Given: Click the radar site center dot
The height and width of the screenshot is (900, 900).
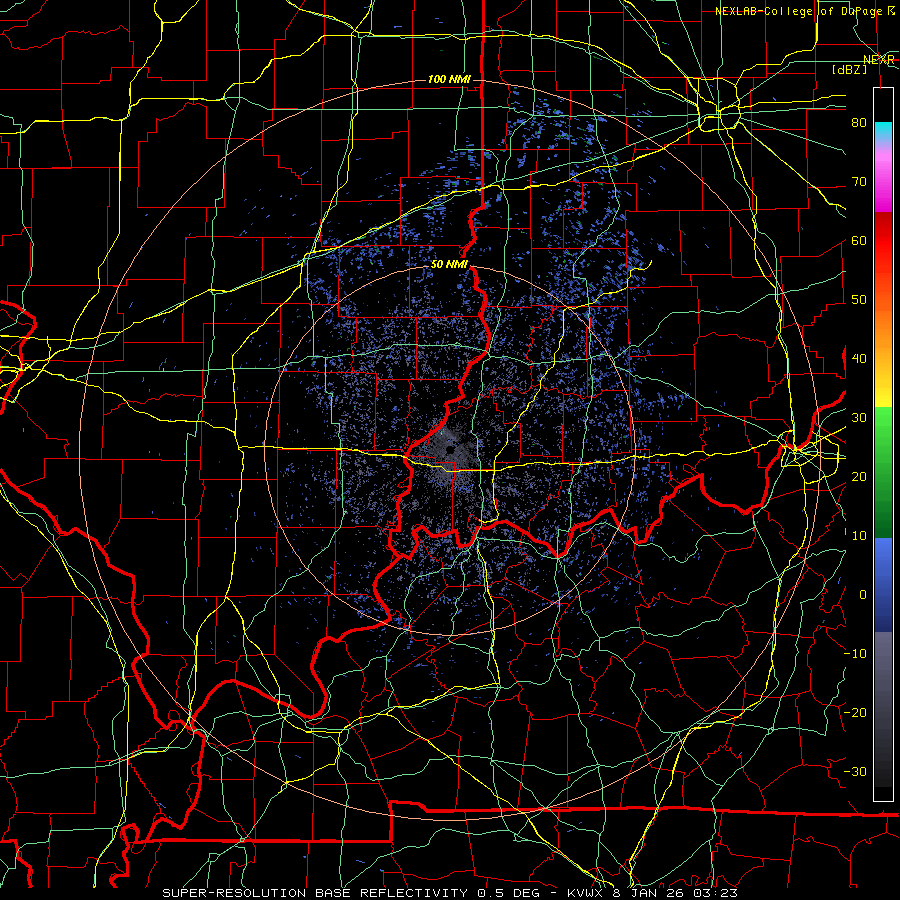Looking at the screenshot, I should click(450, 450).
